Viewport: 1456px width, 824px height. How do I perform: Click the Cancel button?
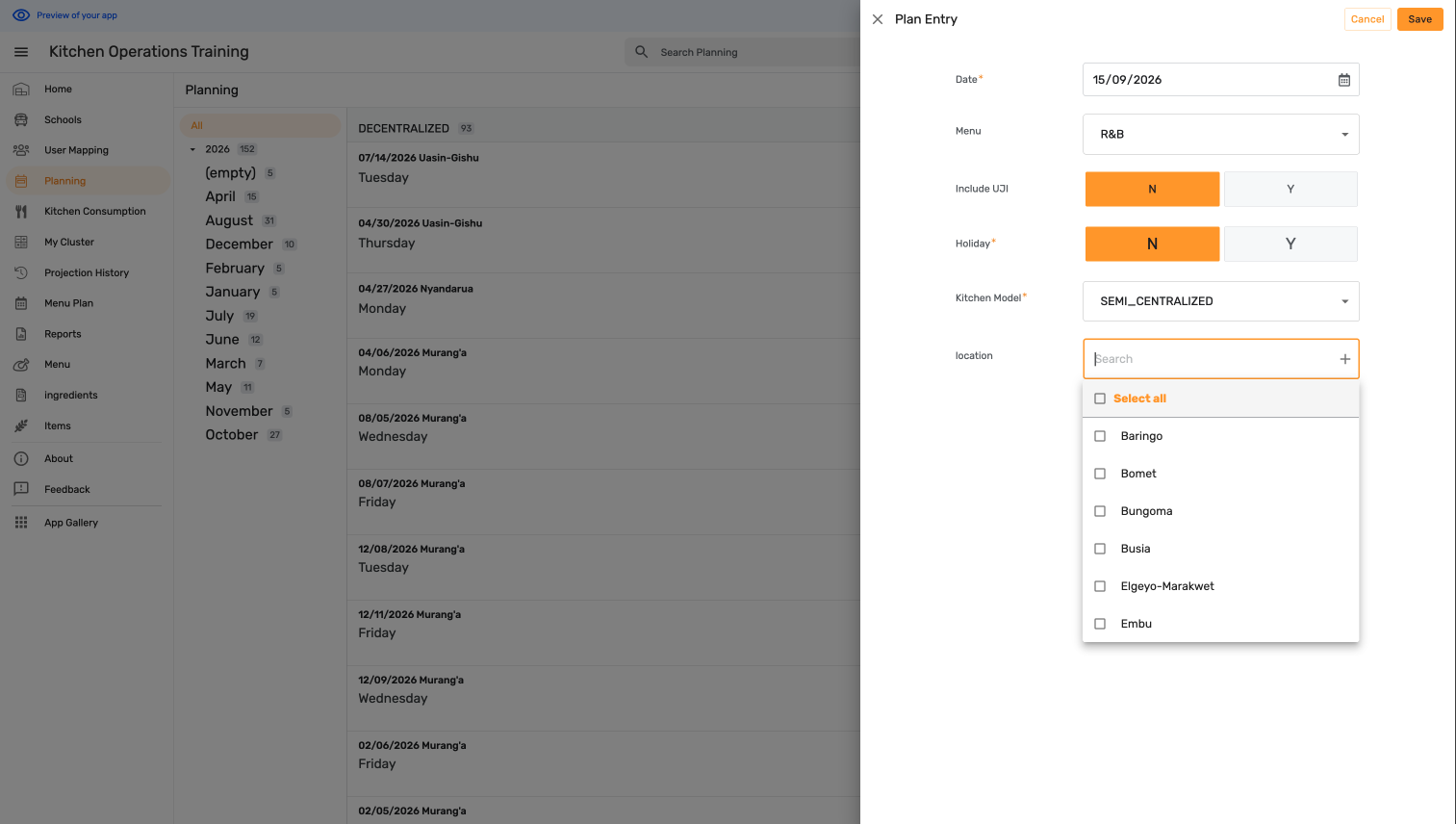click(1367, 19)
